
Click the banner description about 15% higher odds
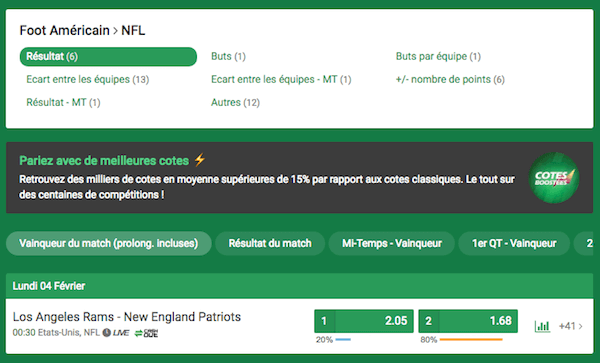[x=267, y=187]
